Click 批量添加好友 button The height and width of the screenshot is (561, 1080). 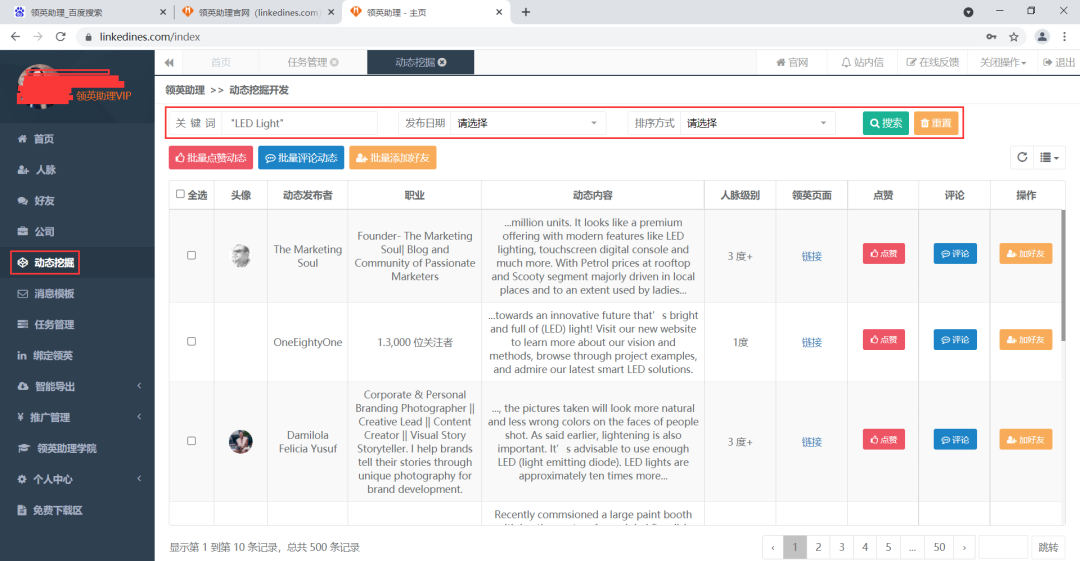click(x=393, y=158)
